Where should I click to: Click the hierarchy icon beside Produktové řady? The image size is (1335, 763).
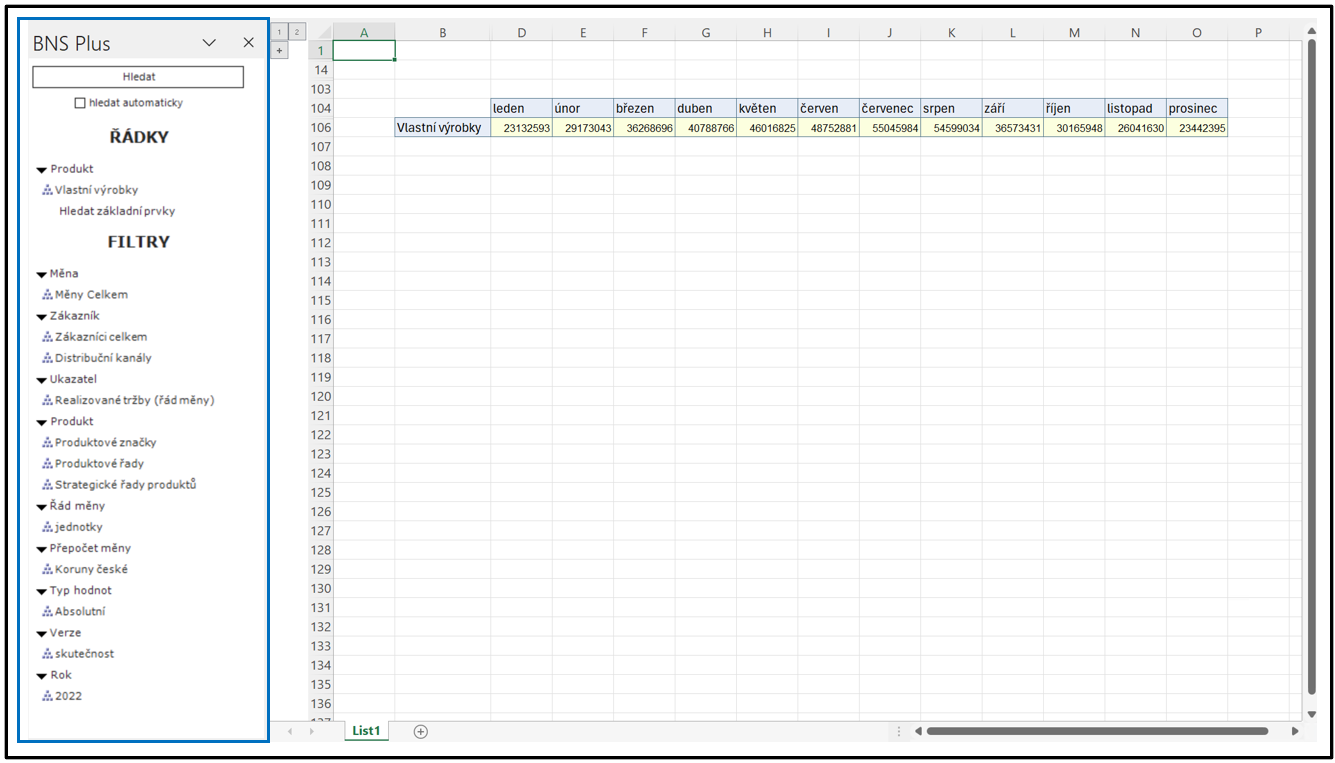point(47,464)
